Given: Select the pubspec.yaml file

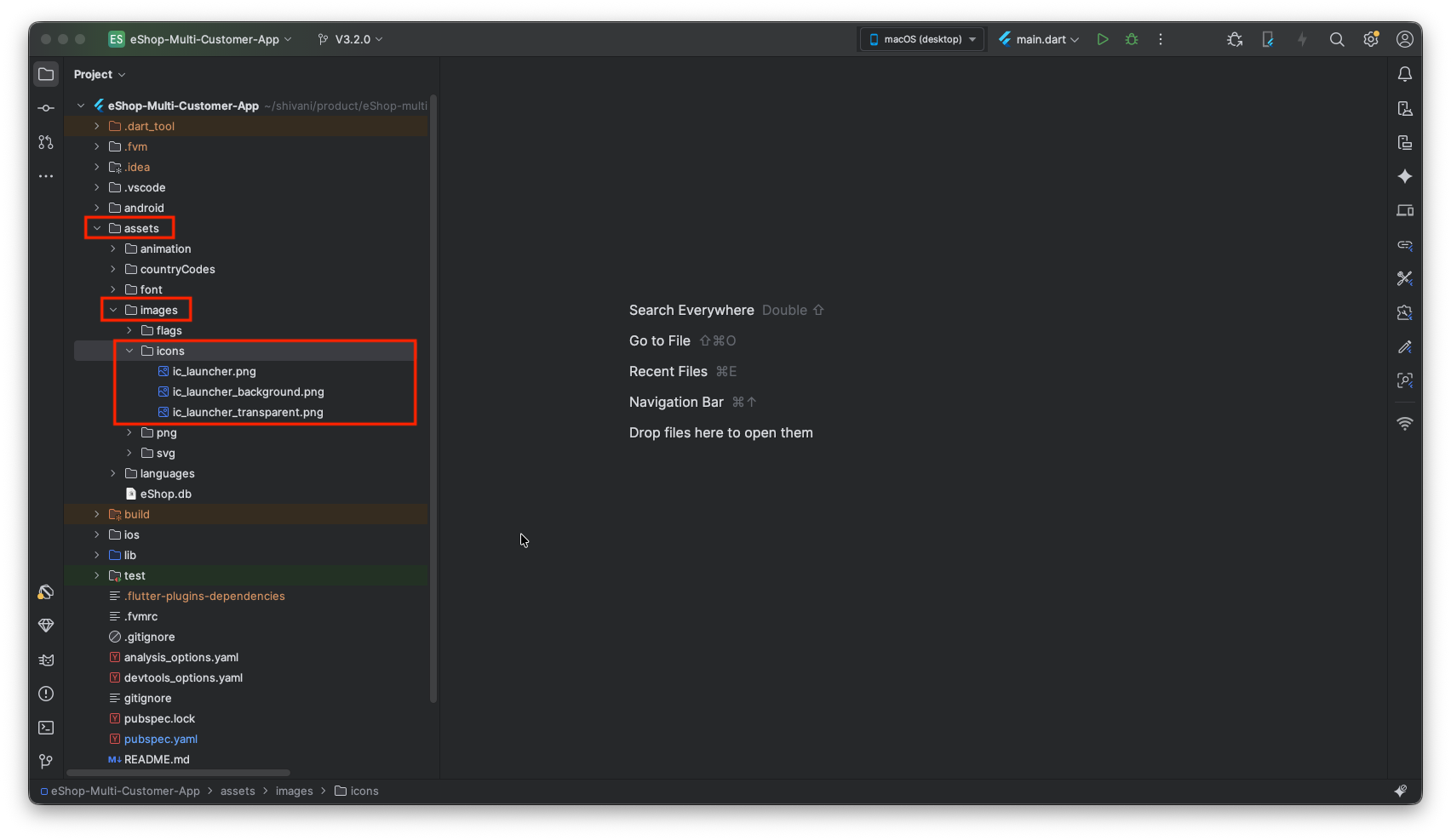Looking at the screenshot, I should tap(161, 739).
